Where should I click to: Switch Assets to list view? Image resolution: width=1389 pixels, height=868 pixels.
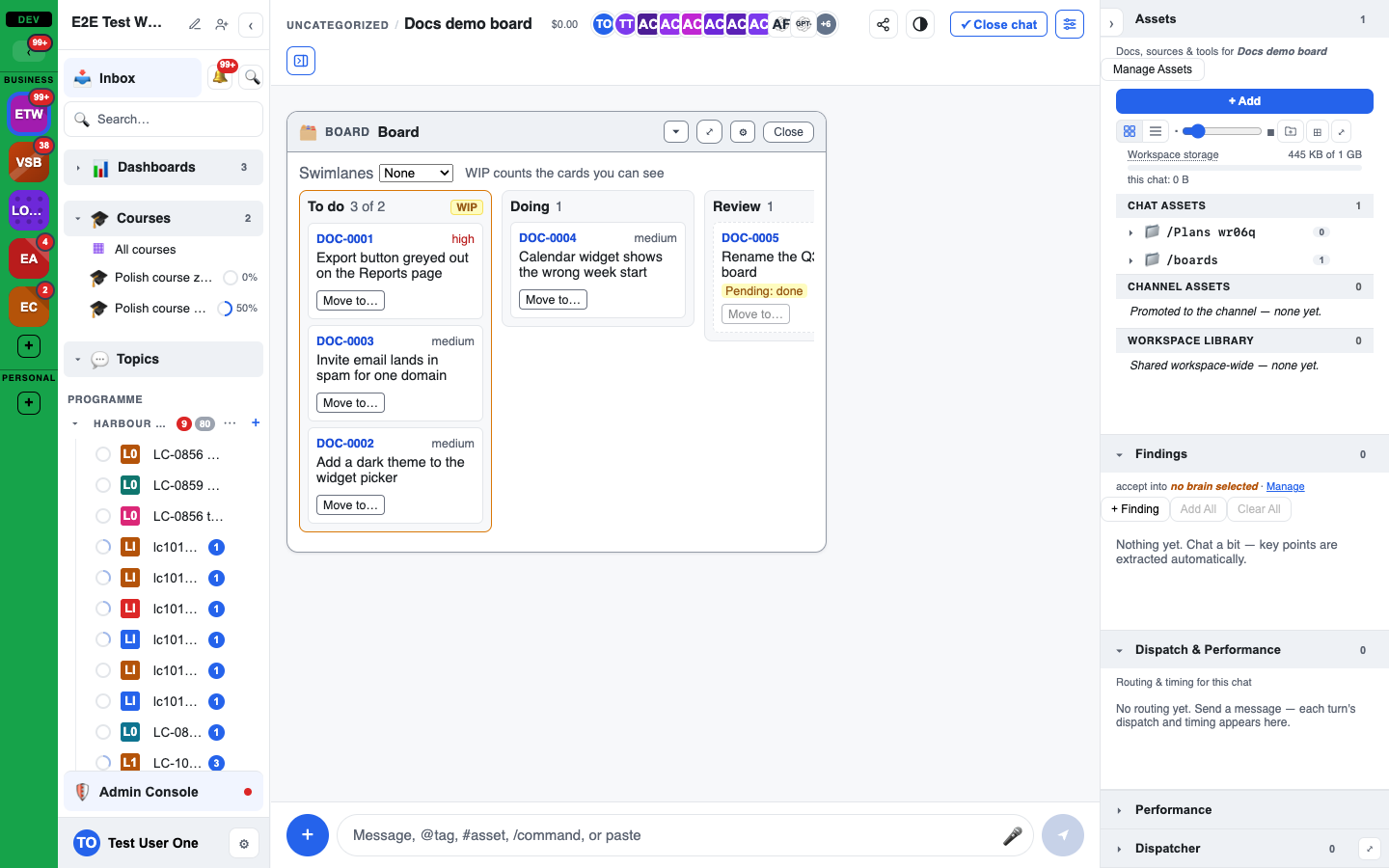[1156, 131]
